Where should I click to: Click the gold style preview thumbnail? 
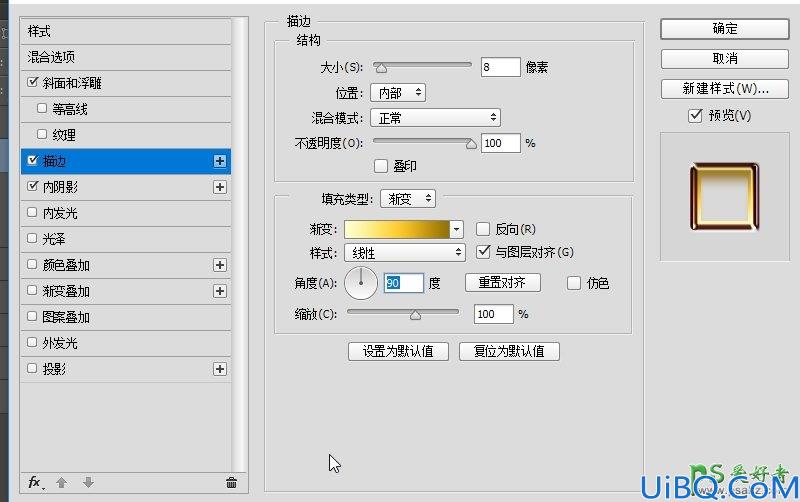(x=724, y=196)
